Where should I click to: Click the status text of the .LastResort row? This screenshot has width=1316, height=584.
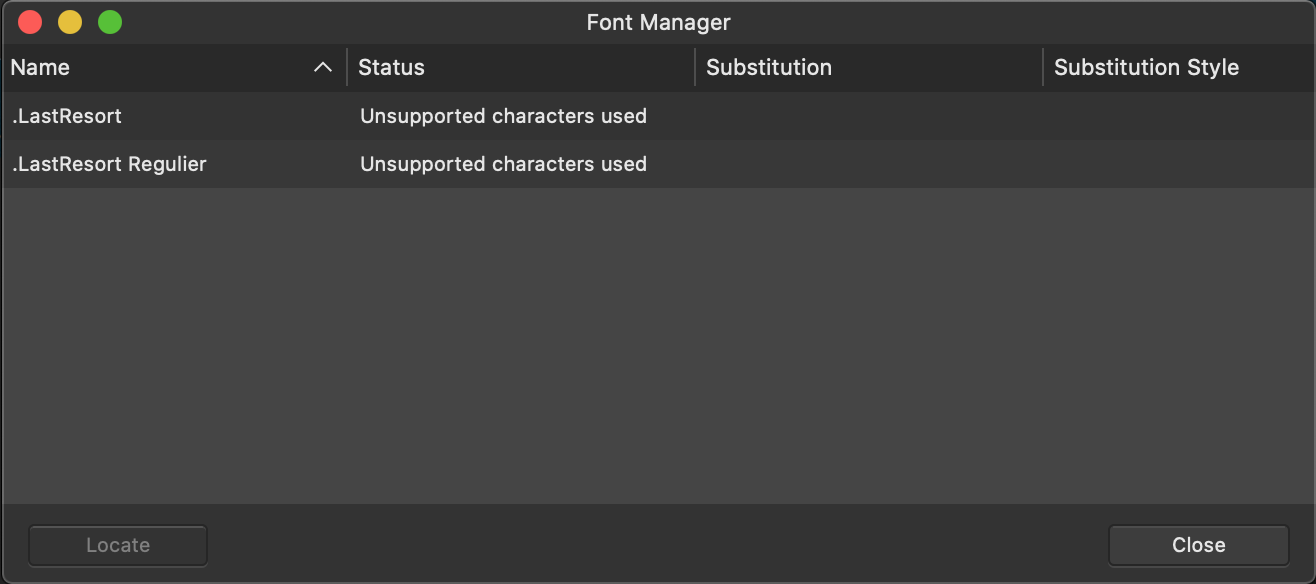point(503,116)
